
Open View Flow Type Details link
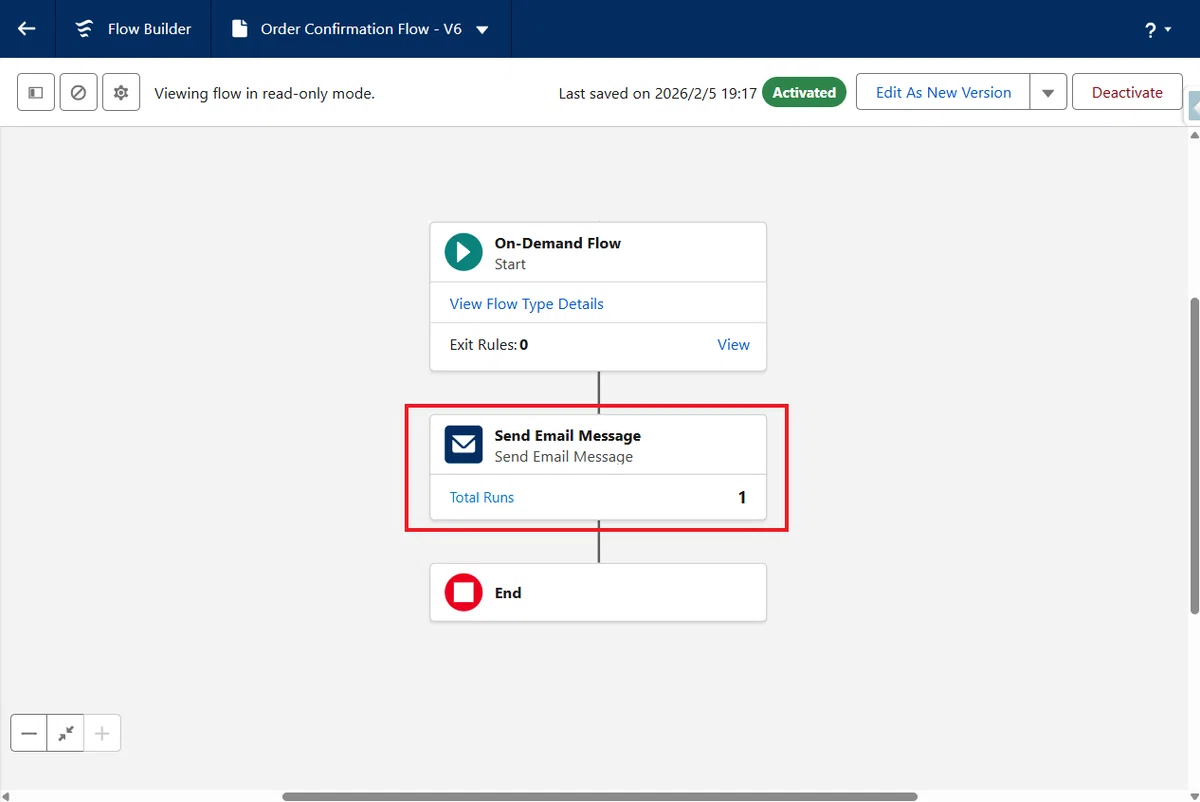click(x=526, y=304)
